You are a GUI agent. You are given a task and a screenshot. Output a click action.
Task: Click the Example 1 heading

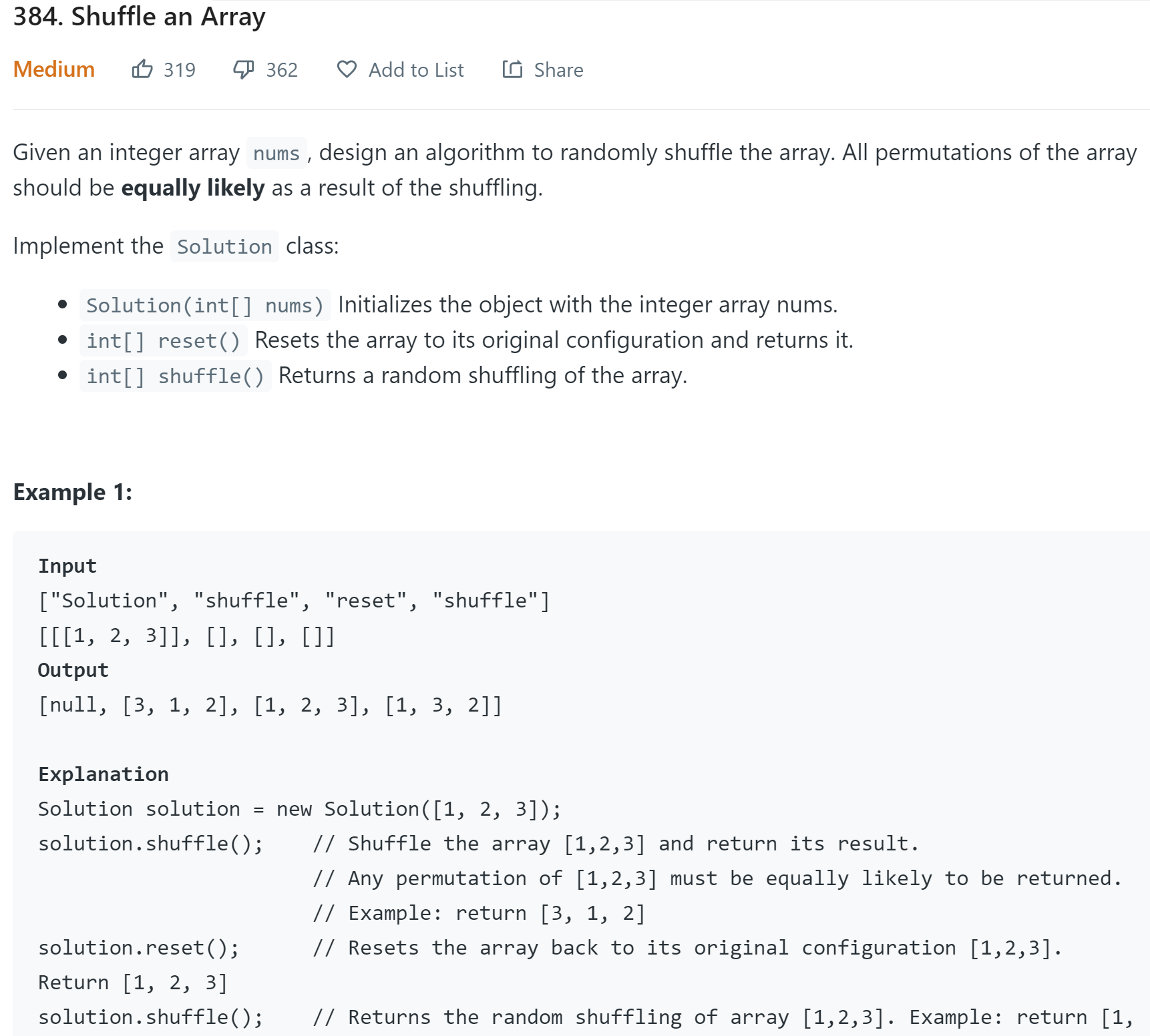[73, 492]
